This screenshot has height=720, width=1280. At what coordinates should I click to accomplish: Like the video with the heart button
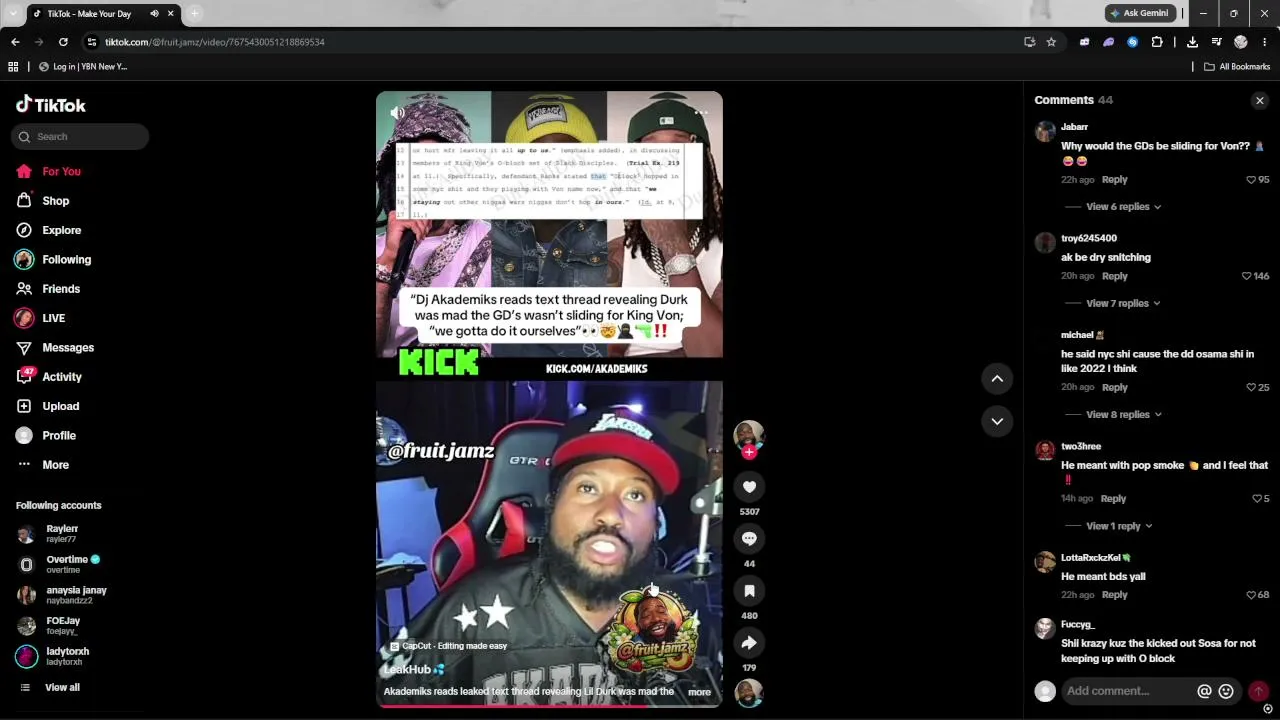point(749,487)
